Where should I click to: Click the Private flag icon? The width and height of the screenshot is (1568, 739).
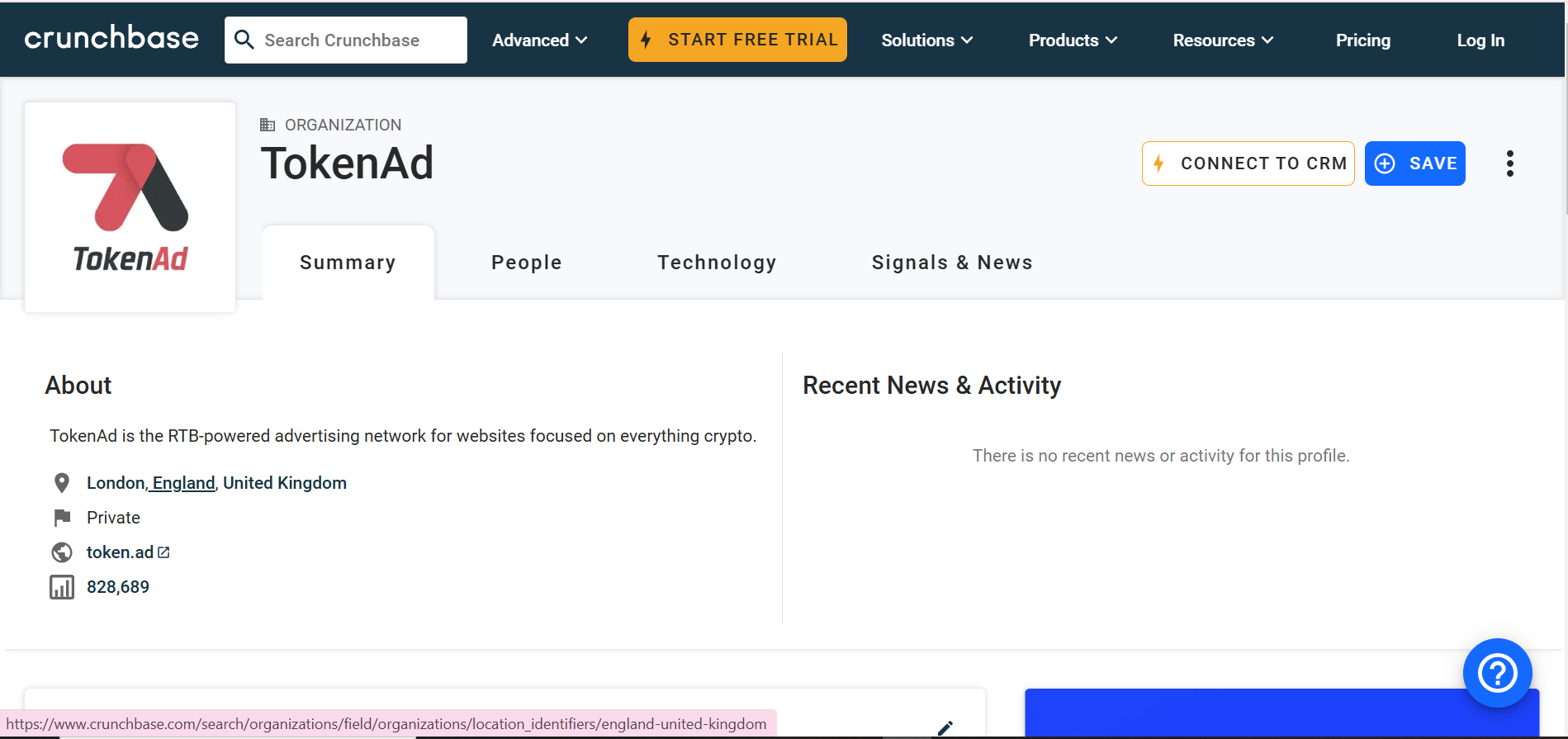click(62, 518)
